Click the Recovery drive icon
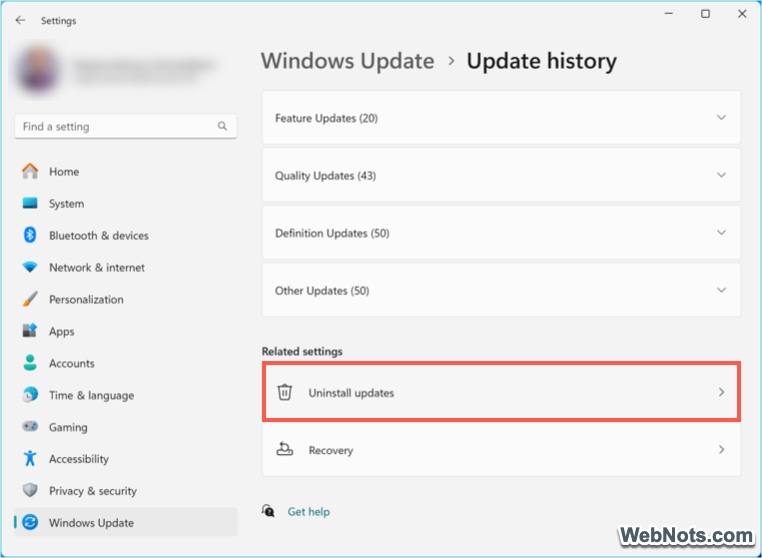The image size is (762, 558). [x=284, y=450]
